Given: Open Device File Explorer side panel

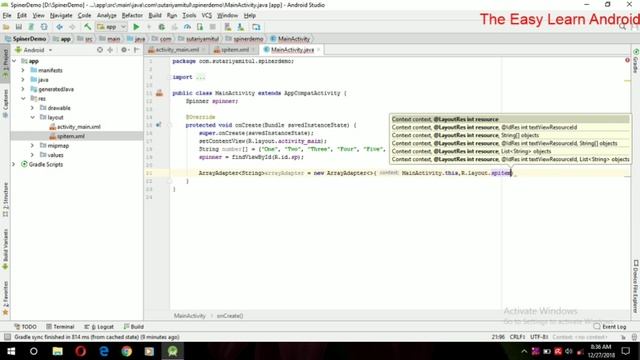Looking at the screenshot, I should pyautogui.click(x=636, y=287).
